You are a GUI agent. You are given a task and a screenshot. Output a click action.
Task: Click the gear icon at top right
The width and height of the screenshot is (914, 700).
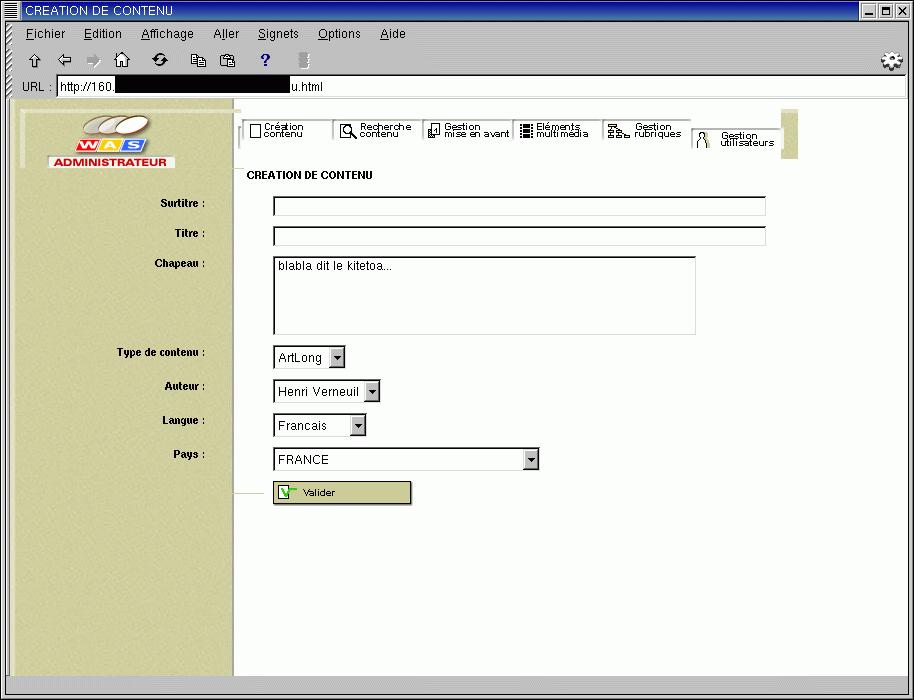tap(891, 62)
